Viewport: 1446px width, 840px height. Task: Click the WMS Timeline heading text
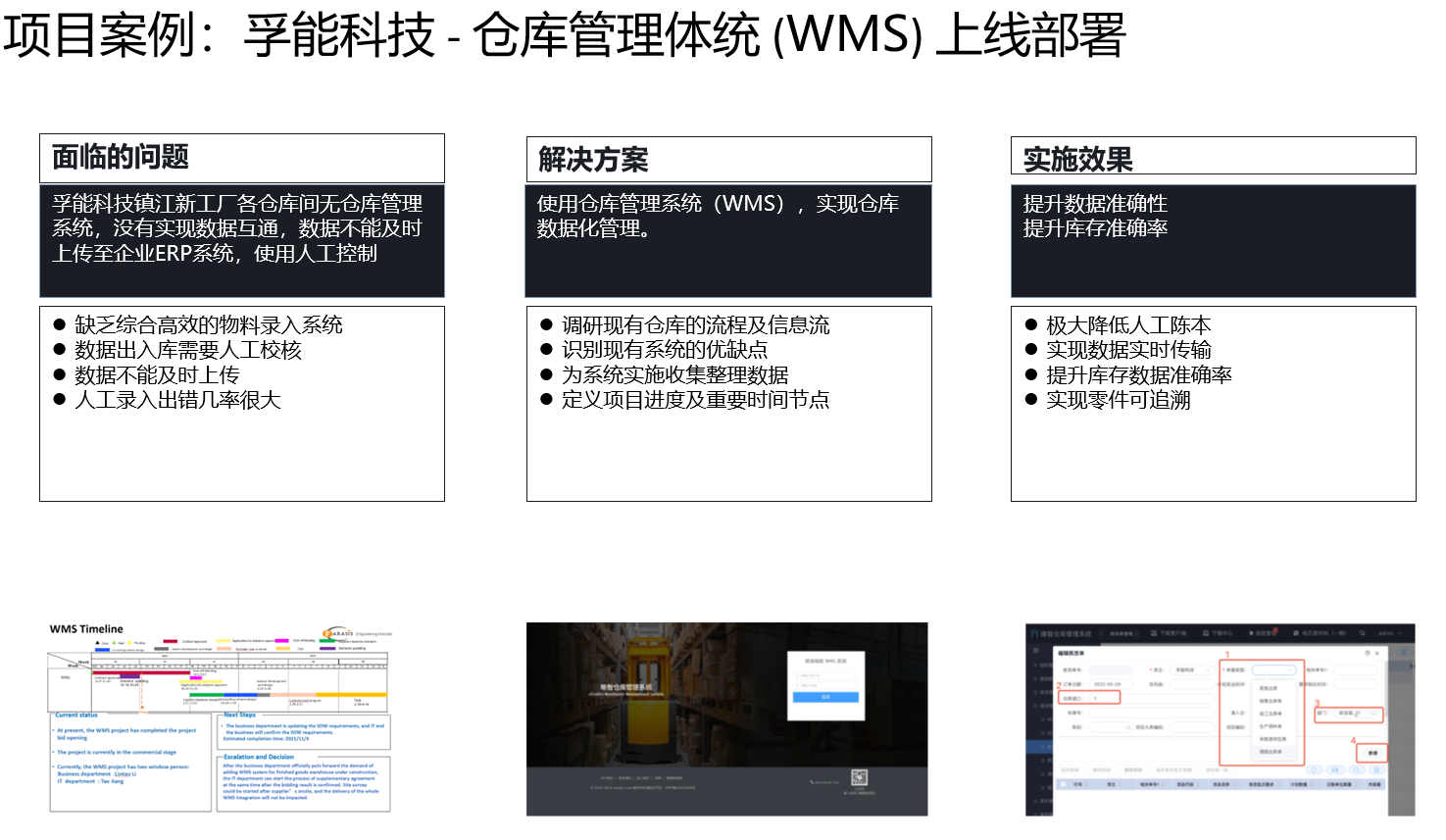(86, 629)
